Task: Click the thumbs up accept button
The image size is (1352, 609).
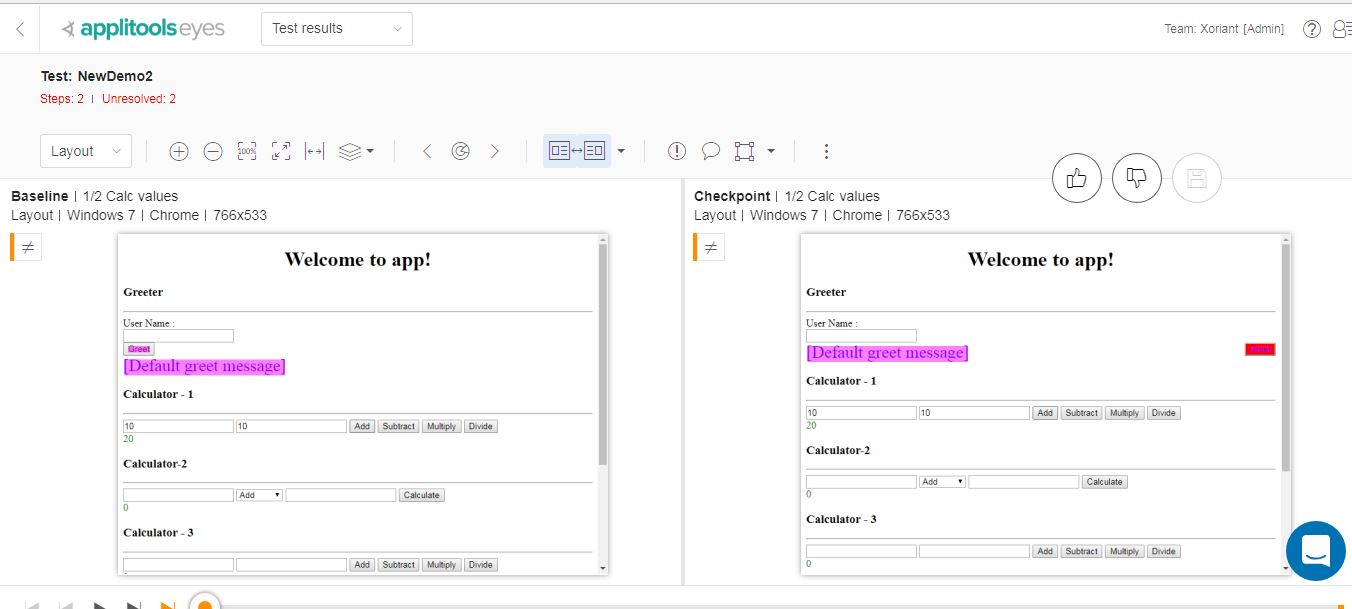Action: pyautogui.click(x=1077, y=178)
